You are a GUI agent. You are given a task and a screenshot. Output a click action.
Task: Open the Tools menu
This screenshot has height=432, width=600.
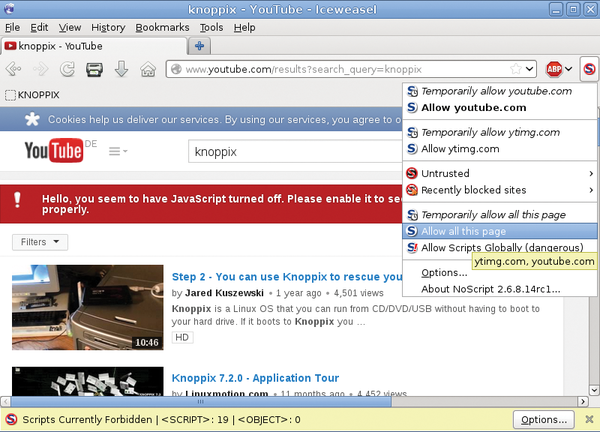(211, 28)
